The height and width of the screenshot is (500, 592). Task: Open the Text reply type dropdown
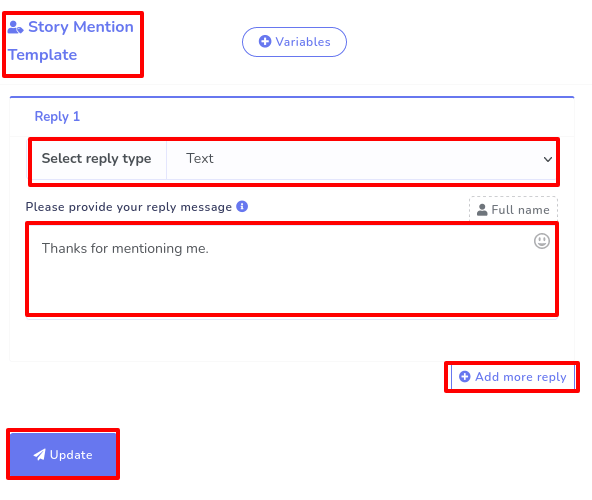click(x=361, y=159)
